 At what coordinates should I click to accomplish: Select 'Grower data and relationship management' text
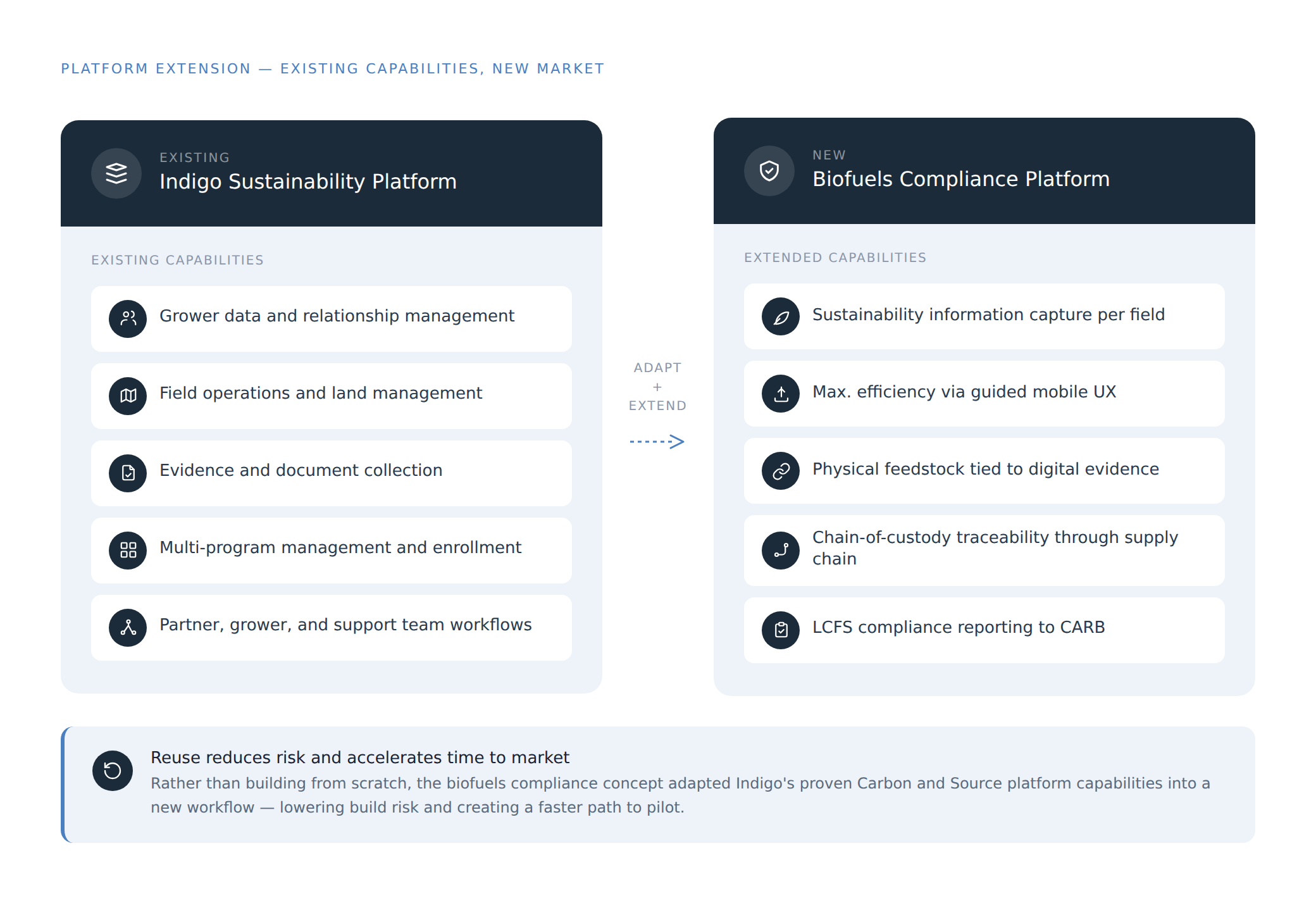click(337, 316)
